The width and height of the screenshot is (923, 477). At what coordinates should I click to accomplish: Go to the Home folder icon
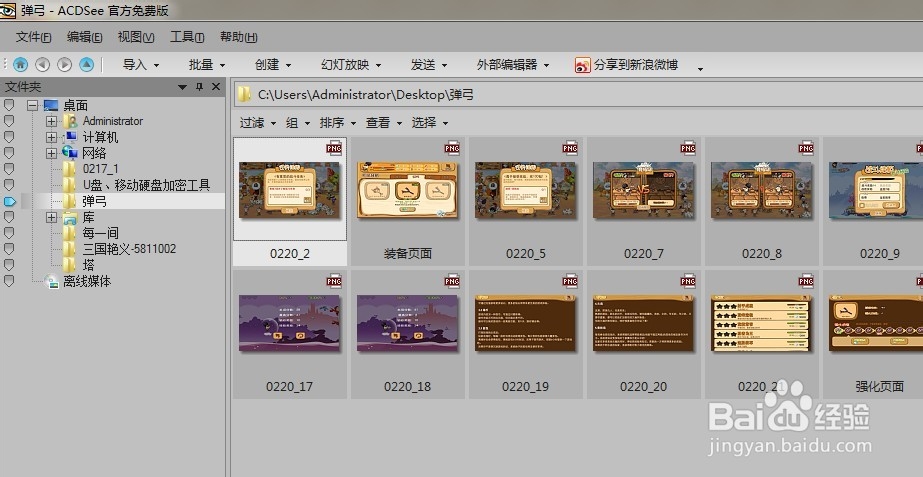click(x=21, y=65)
